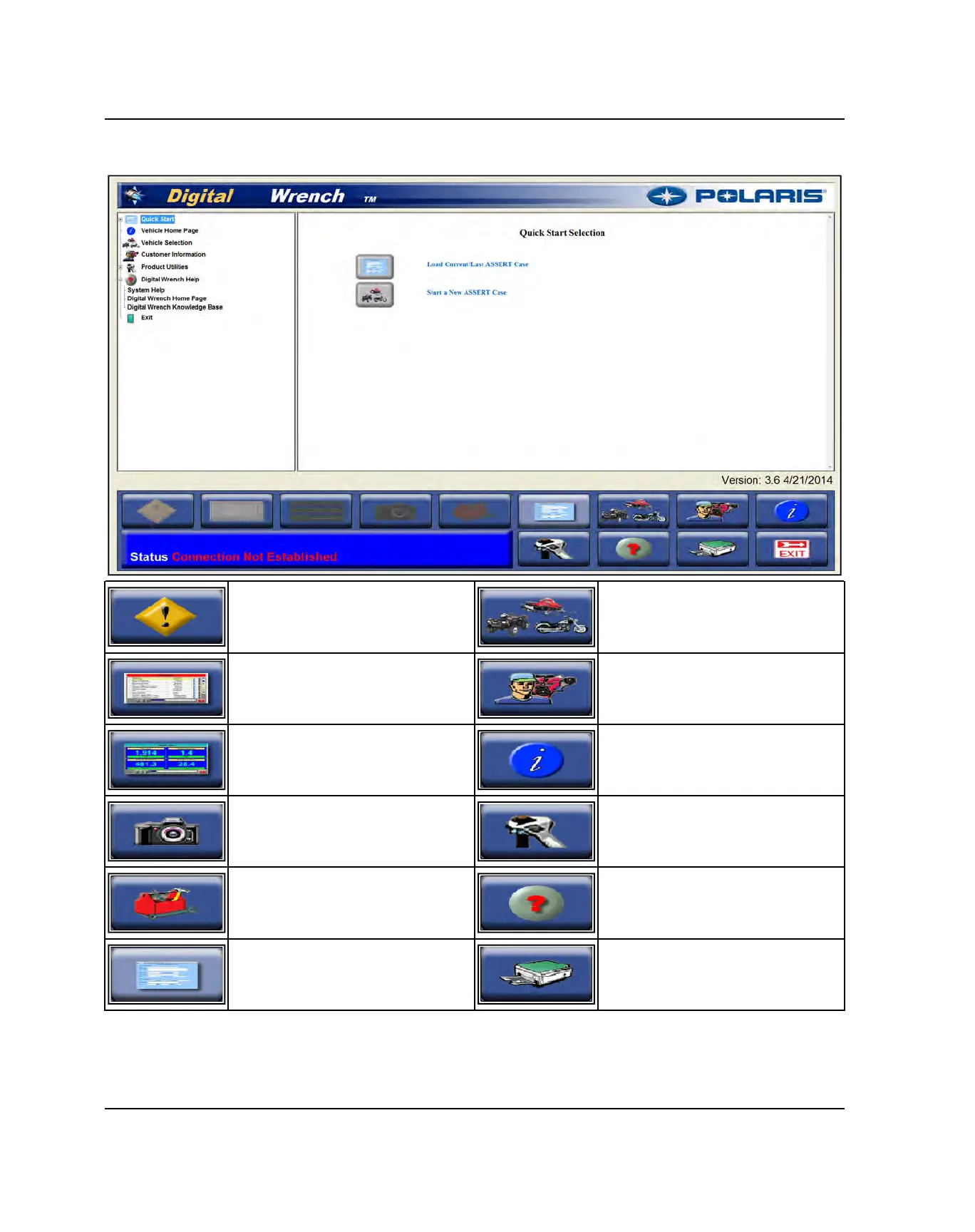Screen dimensions: 975x1232
Task: Open product utilities via the toolbar wrench icon
Action: [x=554, y=548]
